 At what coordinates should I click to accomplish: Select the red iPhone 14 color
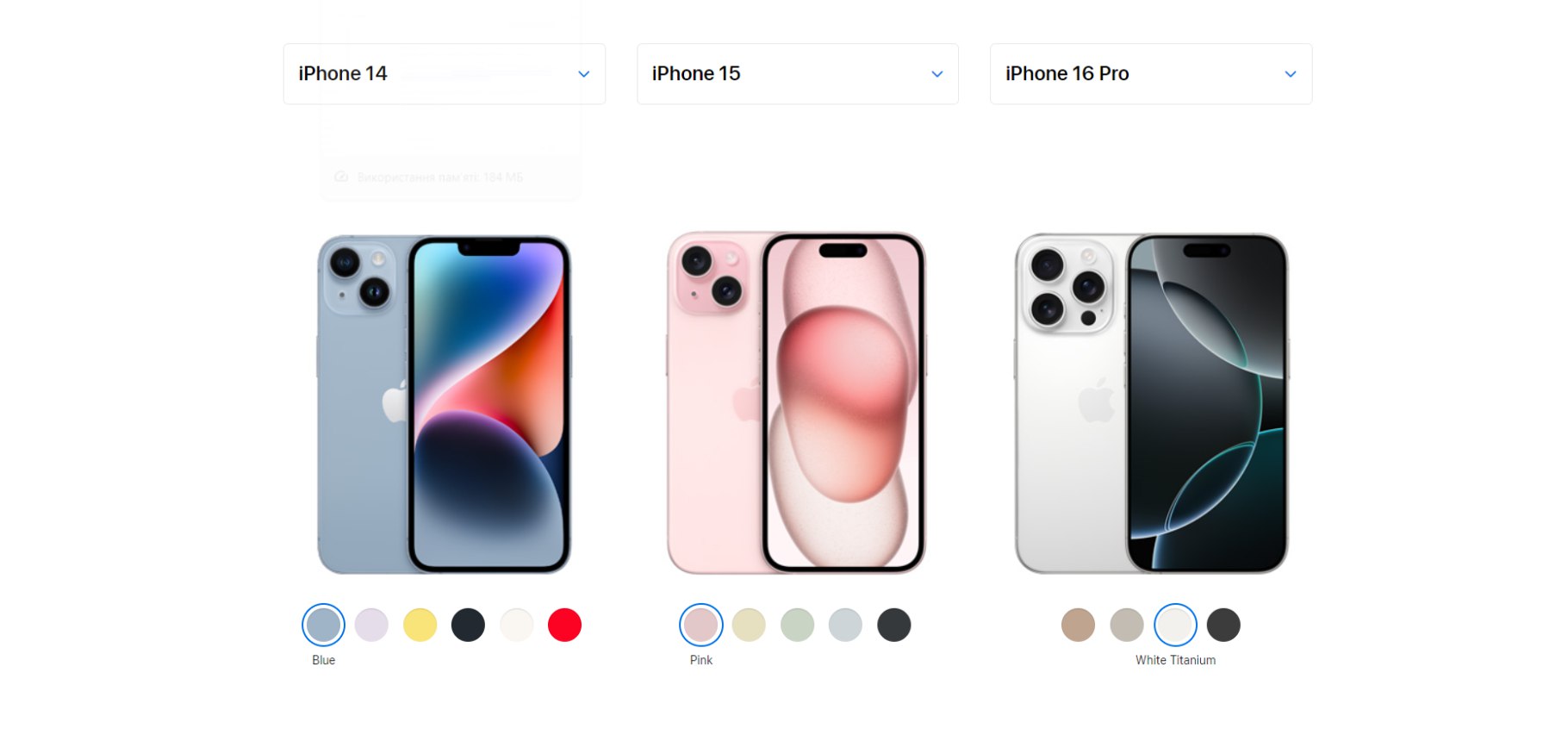[x=565, y=625]
